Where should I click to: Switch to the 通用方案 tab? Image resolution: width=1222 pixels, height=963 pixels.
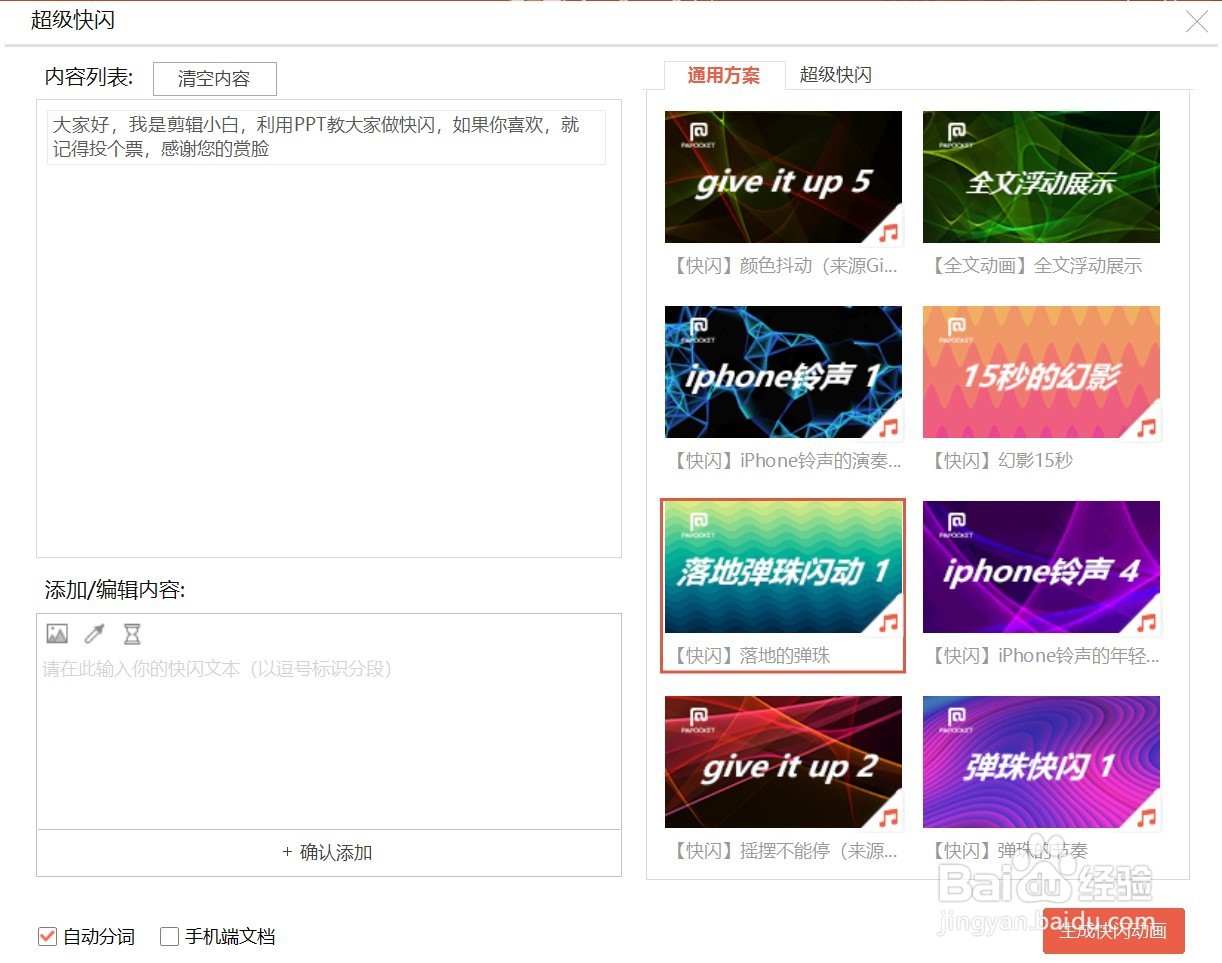coord(724,75)
